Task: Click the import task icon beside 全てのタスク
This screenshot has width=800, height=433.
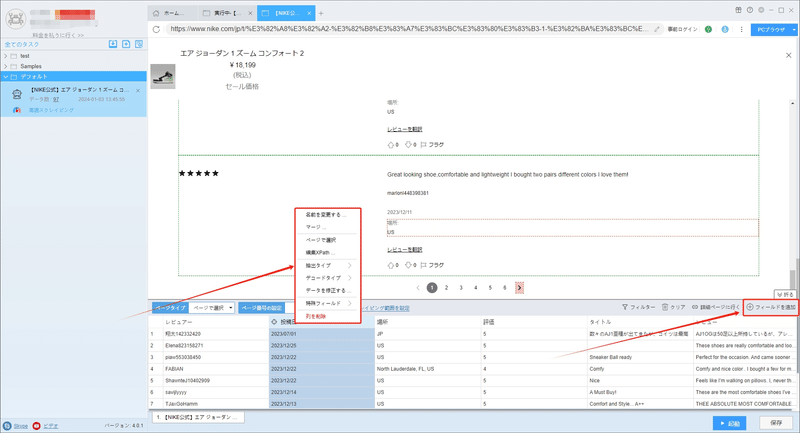Action: click(x=113, y=44)
